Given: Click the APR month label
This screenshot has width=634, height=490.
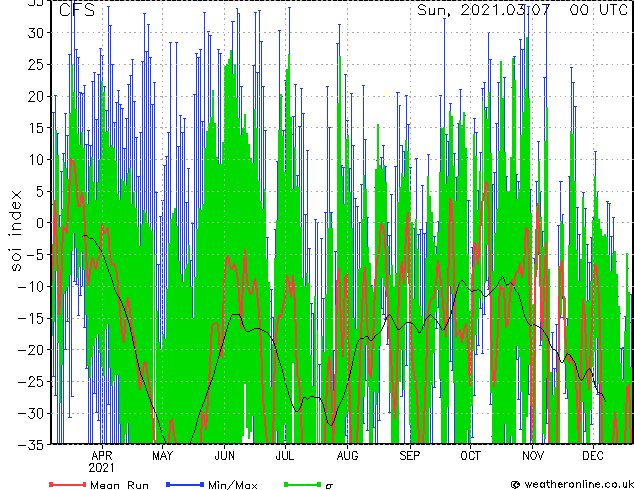Looking at the screenshot, I should 101,456.
